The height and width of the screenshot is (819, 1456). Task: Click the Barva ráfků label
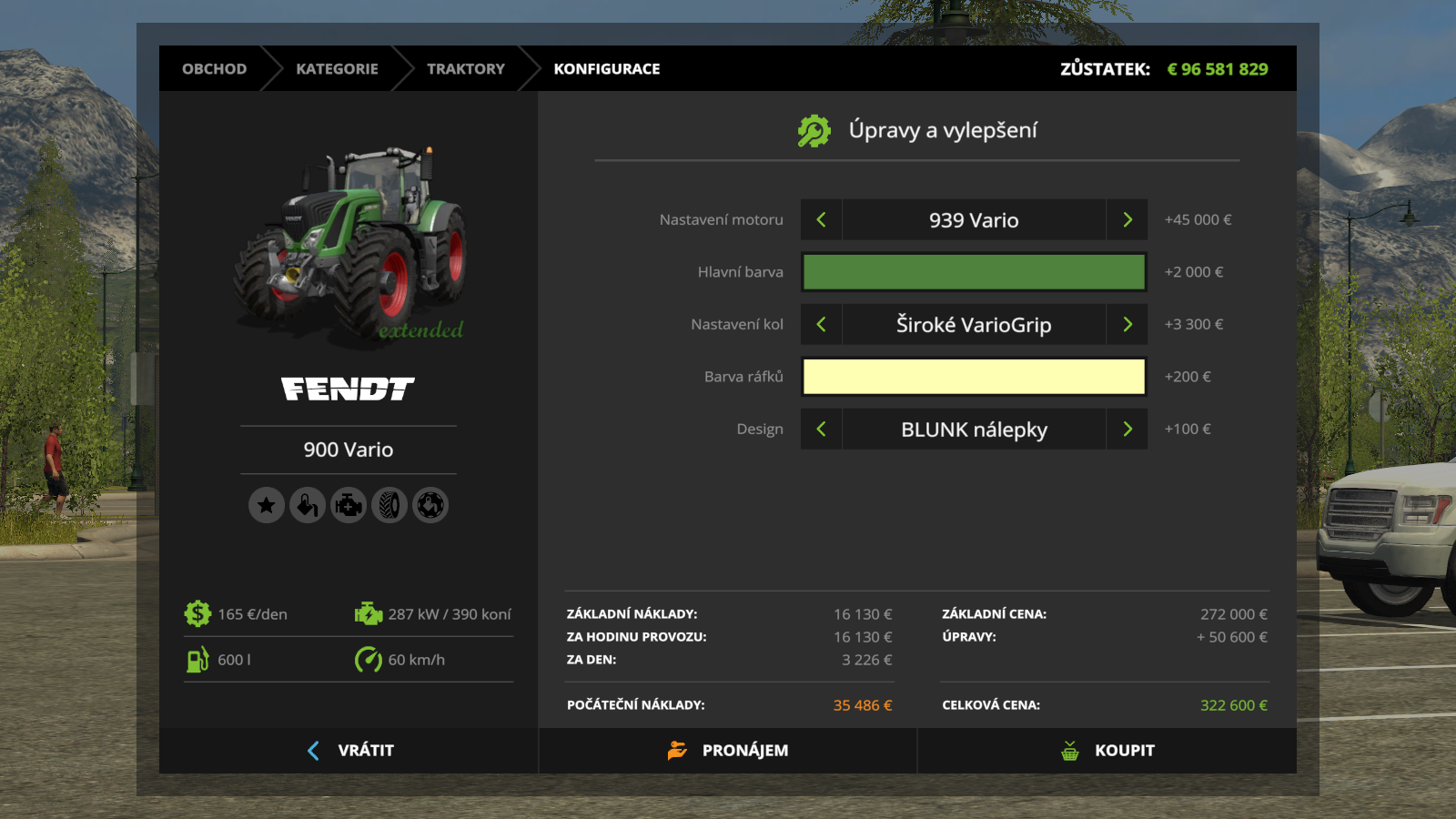(x=743, y=376)
